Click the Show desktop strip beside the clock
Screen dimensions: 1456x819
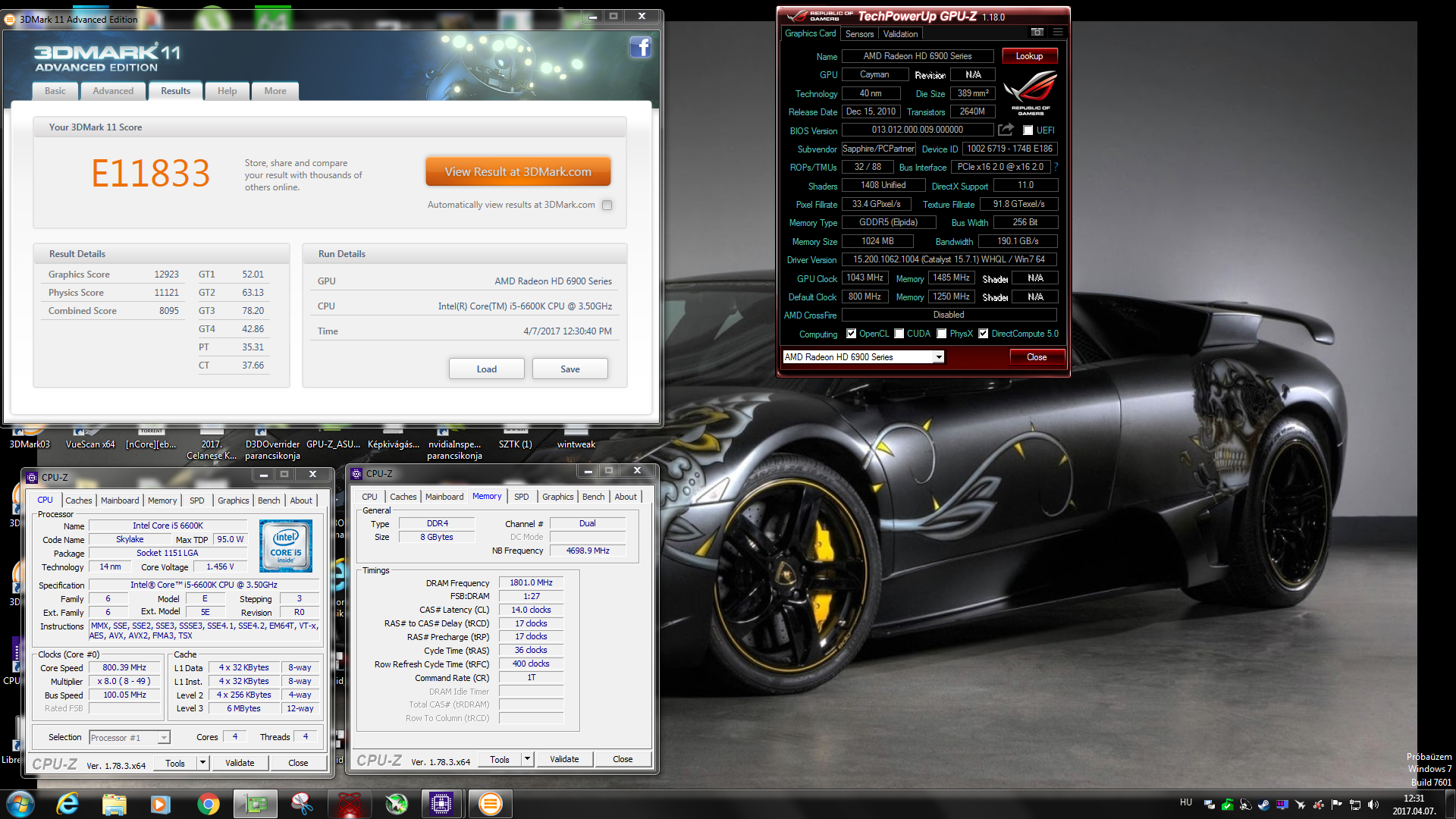1450,804
